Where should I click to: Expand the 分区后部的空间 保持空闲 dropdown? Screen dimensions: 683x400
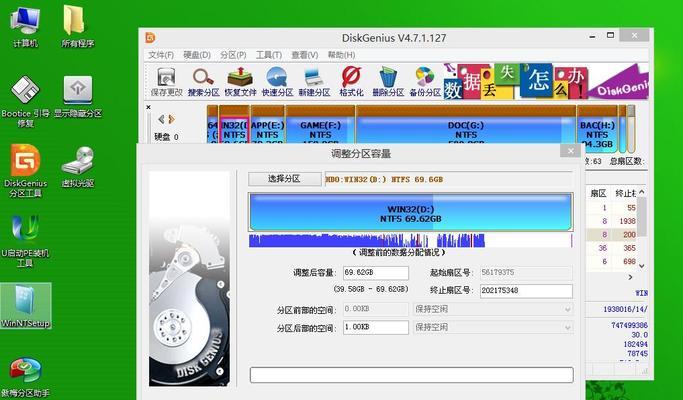click(567, 327)
